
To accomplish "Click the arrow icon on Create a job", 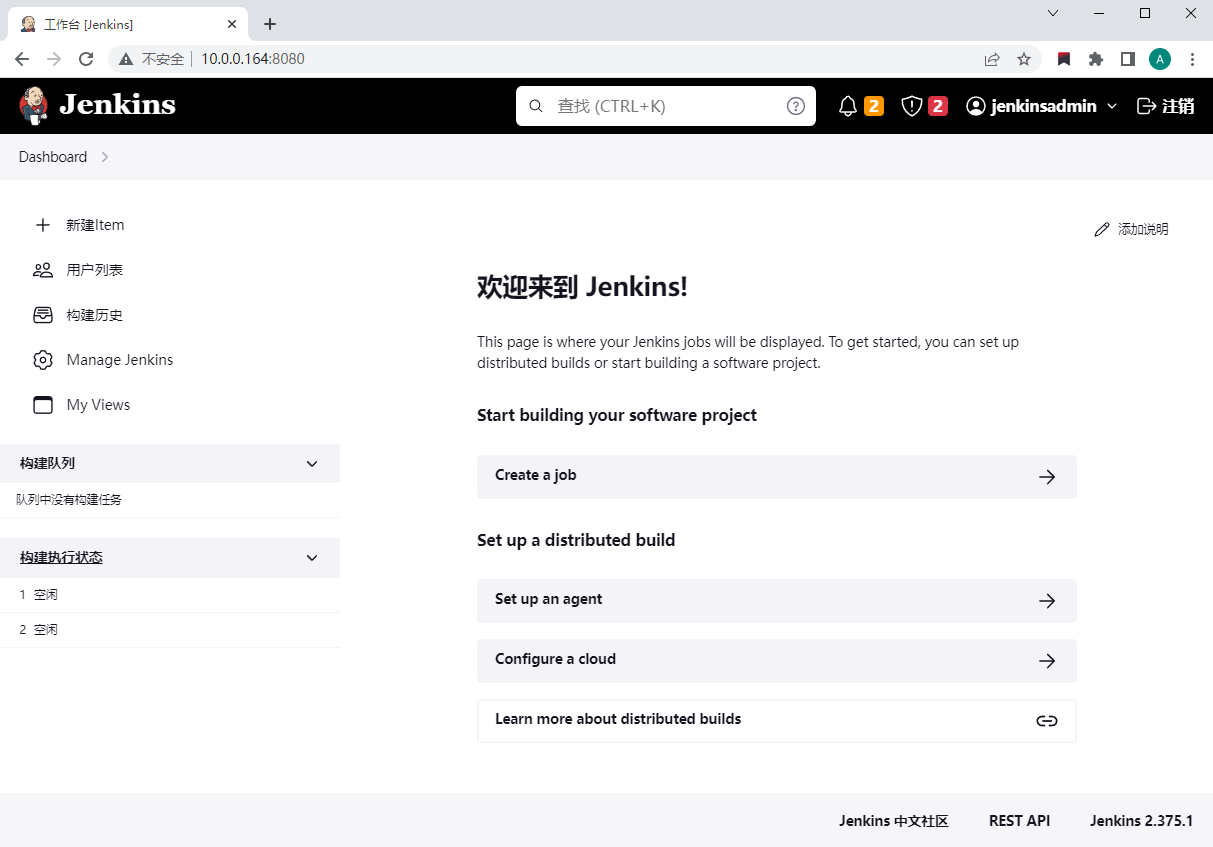I will point(1047,477).
